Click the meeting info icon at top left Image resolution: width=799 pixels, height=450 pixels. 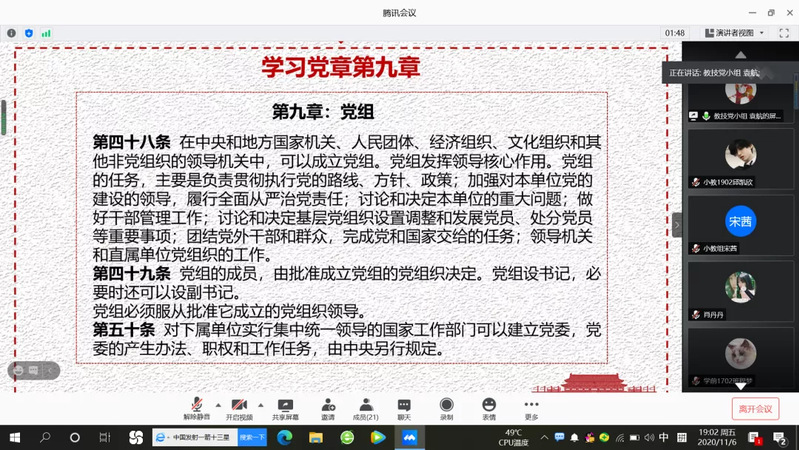coord(12,33)
